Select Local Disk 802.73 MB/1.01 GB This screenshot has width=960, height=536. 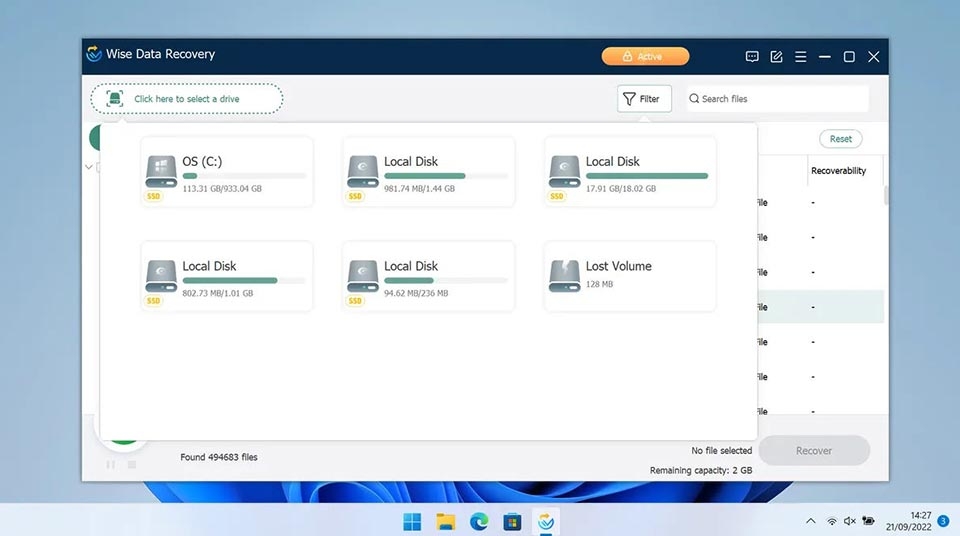coord(227,277)
